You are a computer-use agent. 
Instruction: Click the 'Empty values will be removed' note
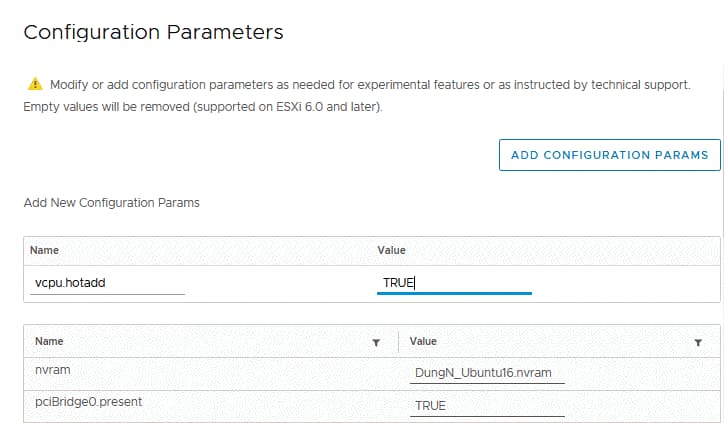[112, 106]
